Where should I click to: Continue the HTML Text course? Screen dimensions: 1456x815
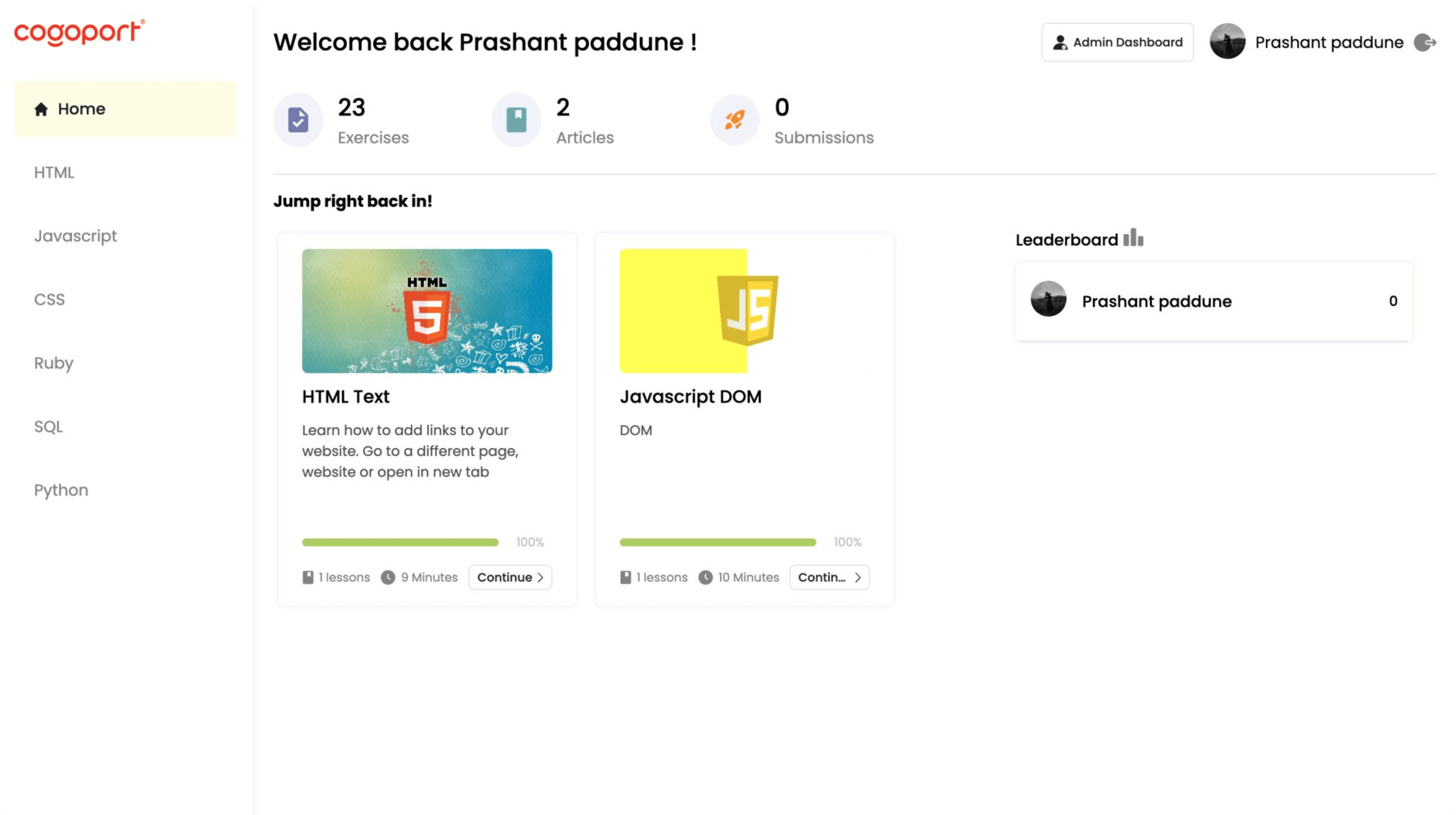tap(510, 577)
